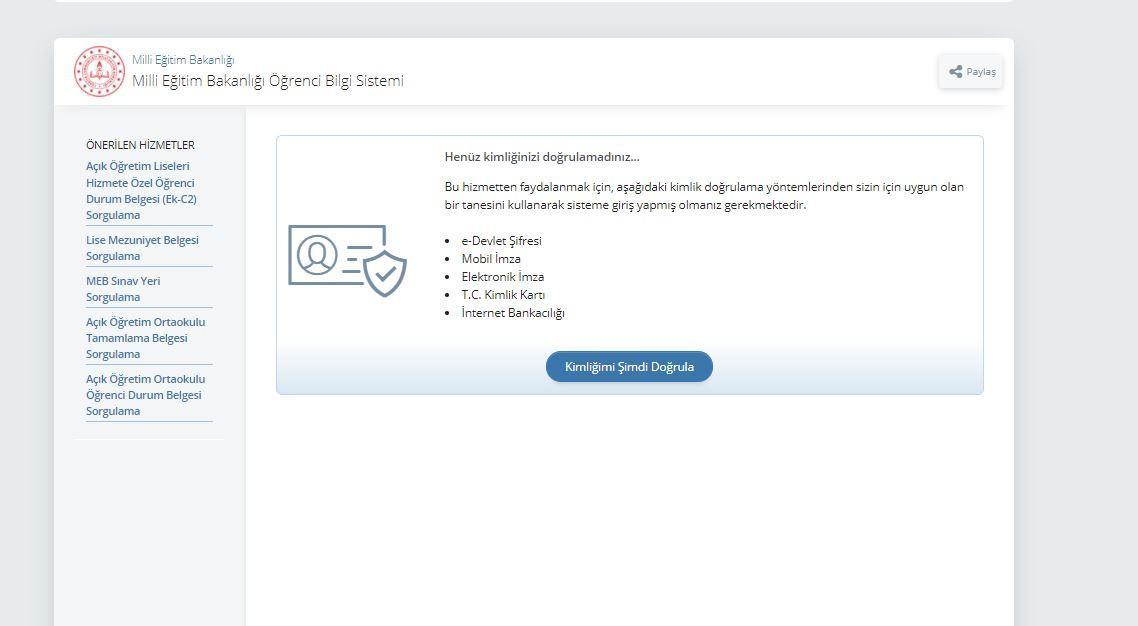Viewport: 1138px width, 626px height.
Task: Click the ÖNERİLEN HİZMETLER sidebar heading
Action: click(x=140, y=145)
